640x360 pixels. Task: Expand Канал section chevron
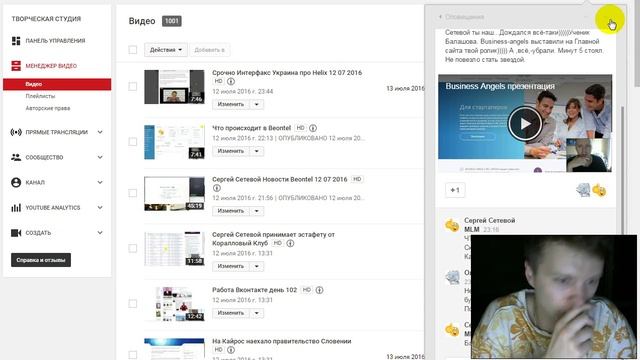[x=100, y=182]
